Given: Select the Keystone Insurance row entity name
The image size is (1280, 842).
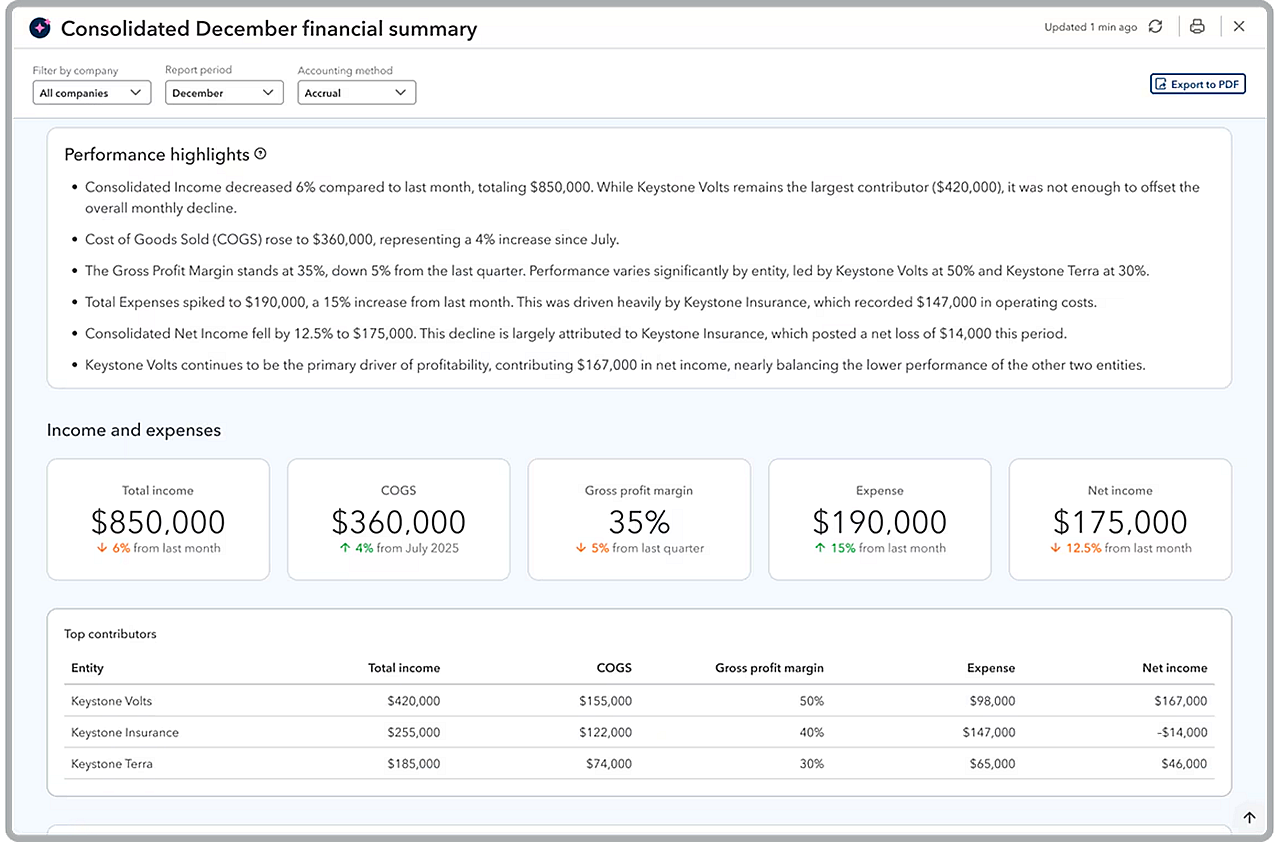Looking at the screenshot, I should click(x=125, y=733).
